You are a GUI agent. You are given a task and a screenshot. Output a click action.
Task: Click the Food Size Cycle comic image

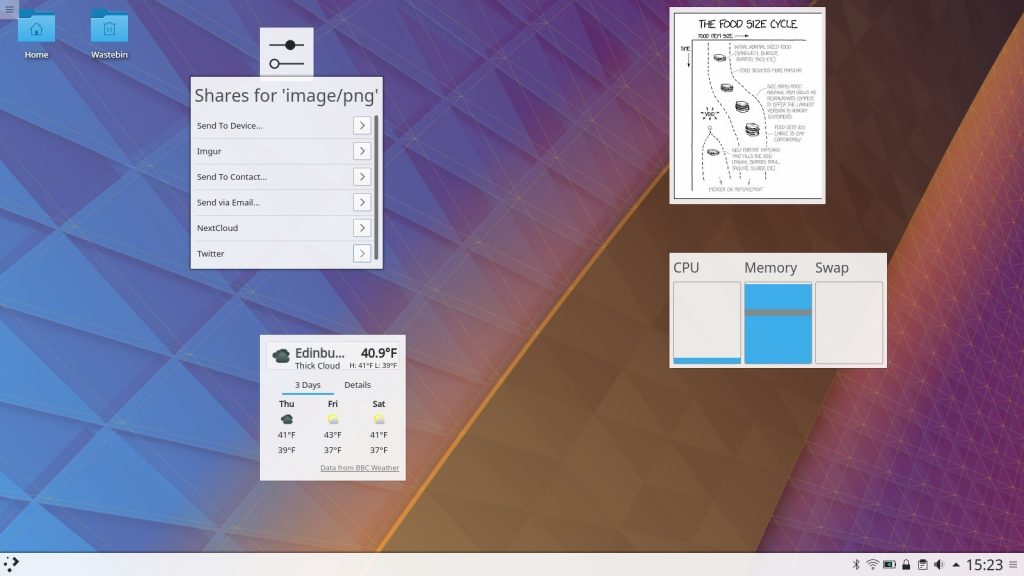747,105
